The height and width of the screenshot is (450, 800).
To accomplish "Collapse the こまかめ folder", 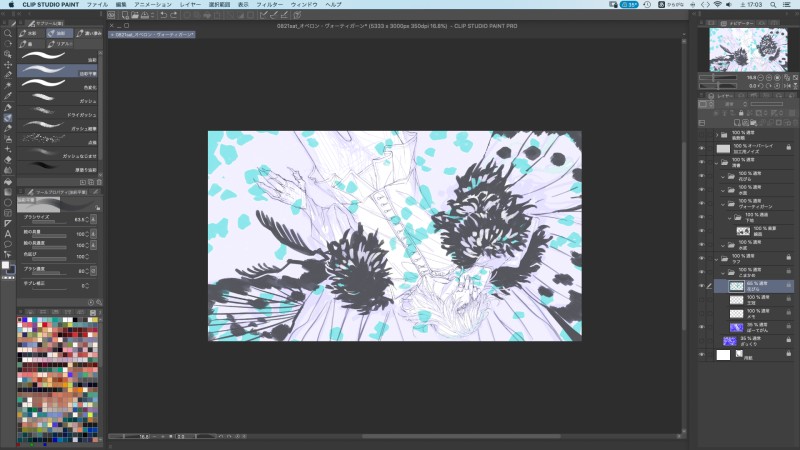I will point(723,273).
